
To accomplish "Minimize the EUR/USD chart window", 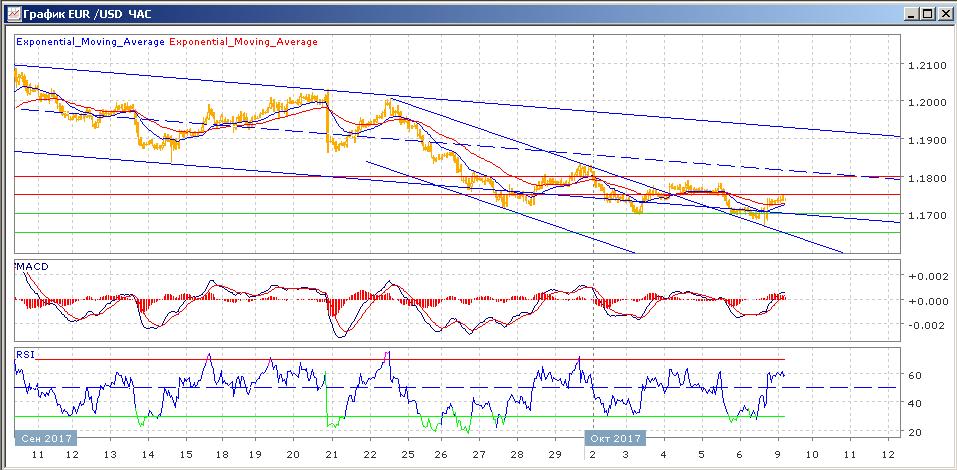I will point(912,13).
